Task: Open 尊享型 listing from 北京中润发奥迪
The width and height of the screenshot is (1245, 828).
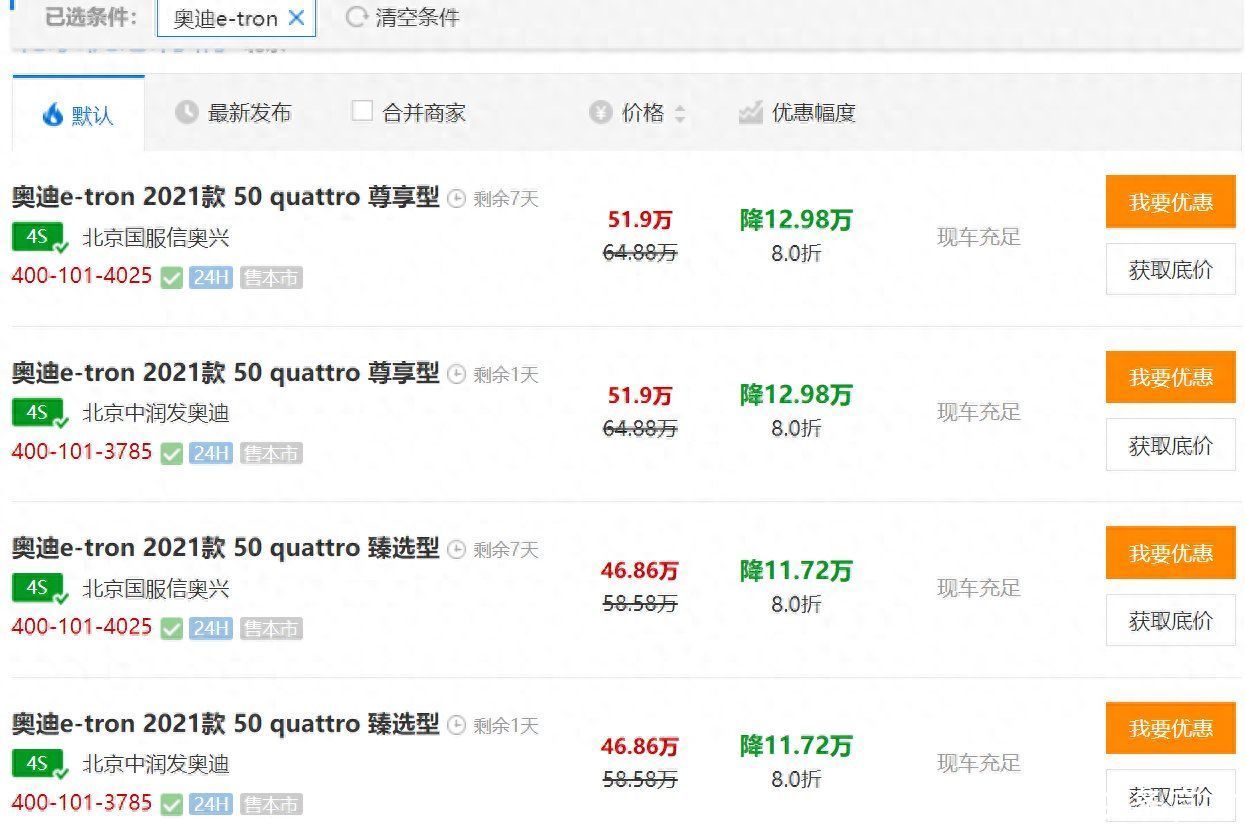Action: click(x=226, y=373)
